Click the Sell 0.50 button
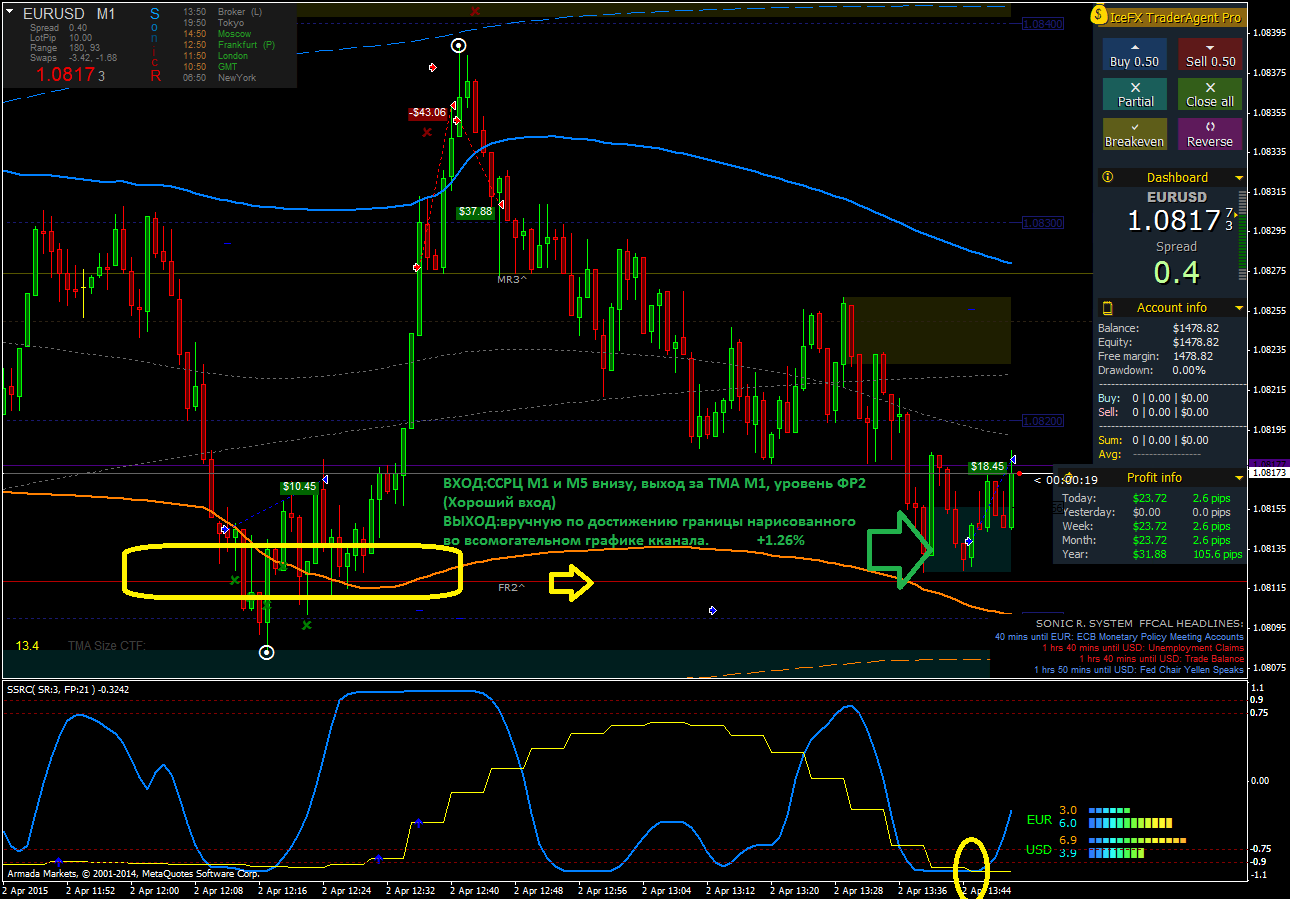The width and height of the screenshot is (1290, 899). (1210, 54)
